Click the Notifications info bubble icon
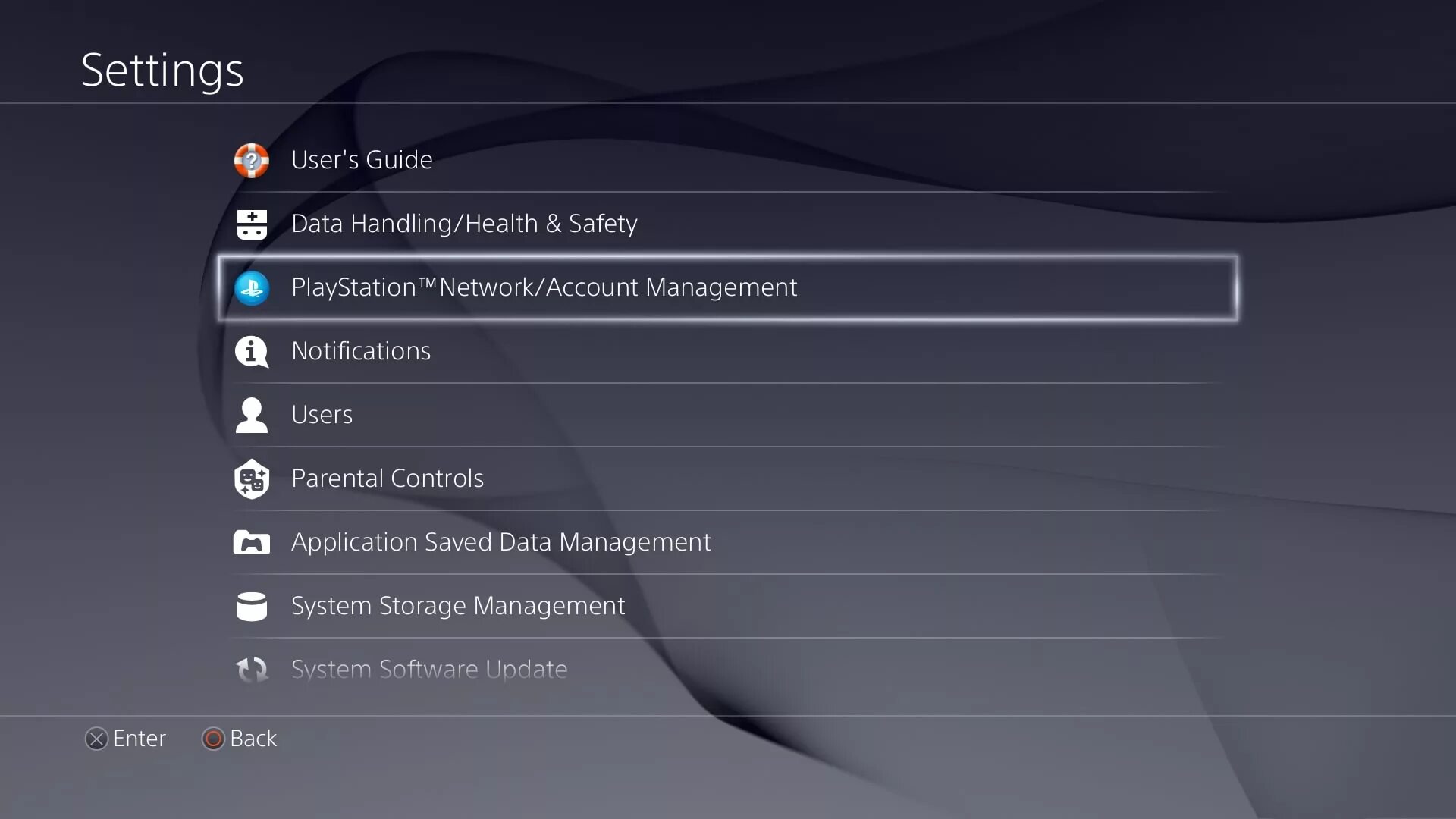Screen dimensions: 1456x819 [251, 352]
